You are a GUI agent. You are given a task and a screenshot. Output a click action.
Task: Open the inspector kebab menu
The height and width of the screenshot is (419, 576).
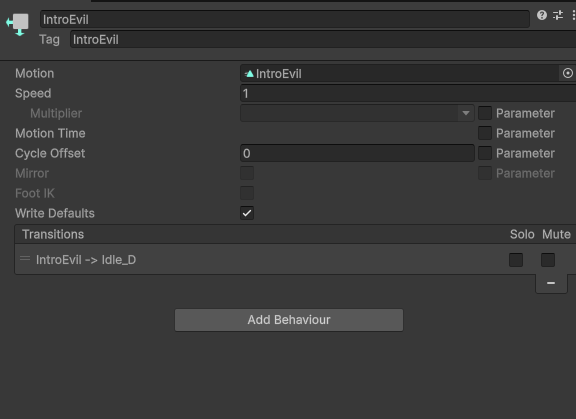[x=573, y=15]
